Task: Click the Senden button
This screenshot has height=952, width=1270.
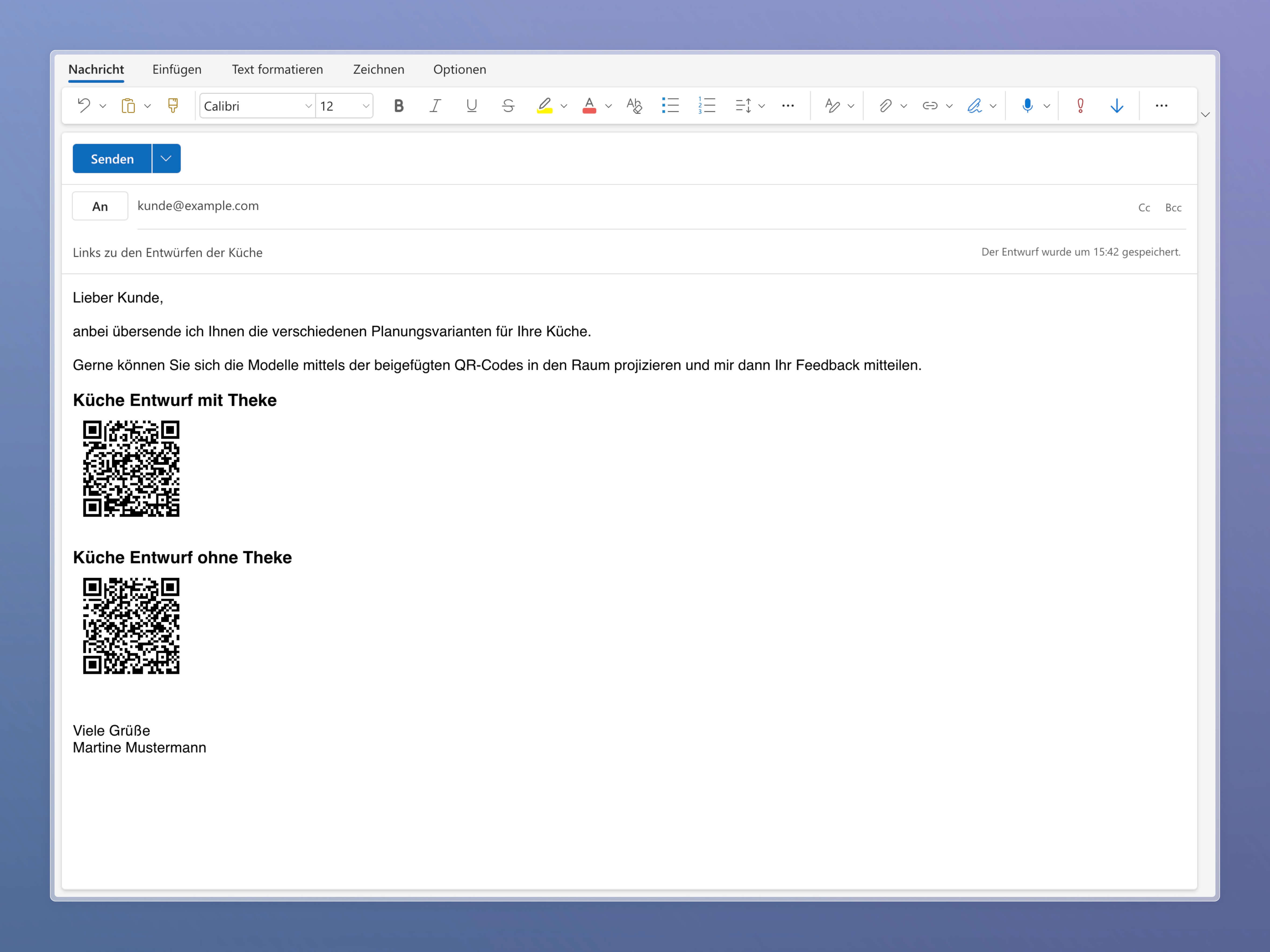Action: pyautogui.click(x=112, y=159)
